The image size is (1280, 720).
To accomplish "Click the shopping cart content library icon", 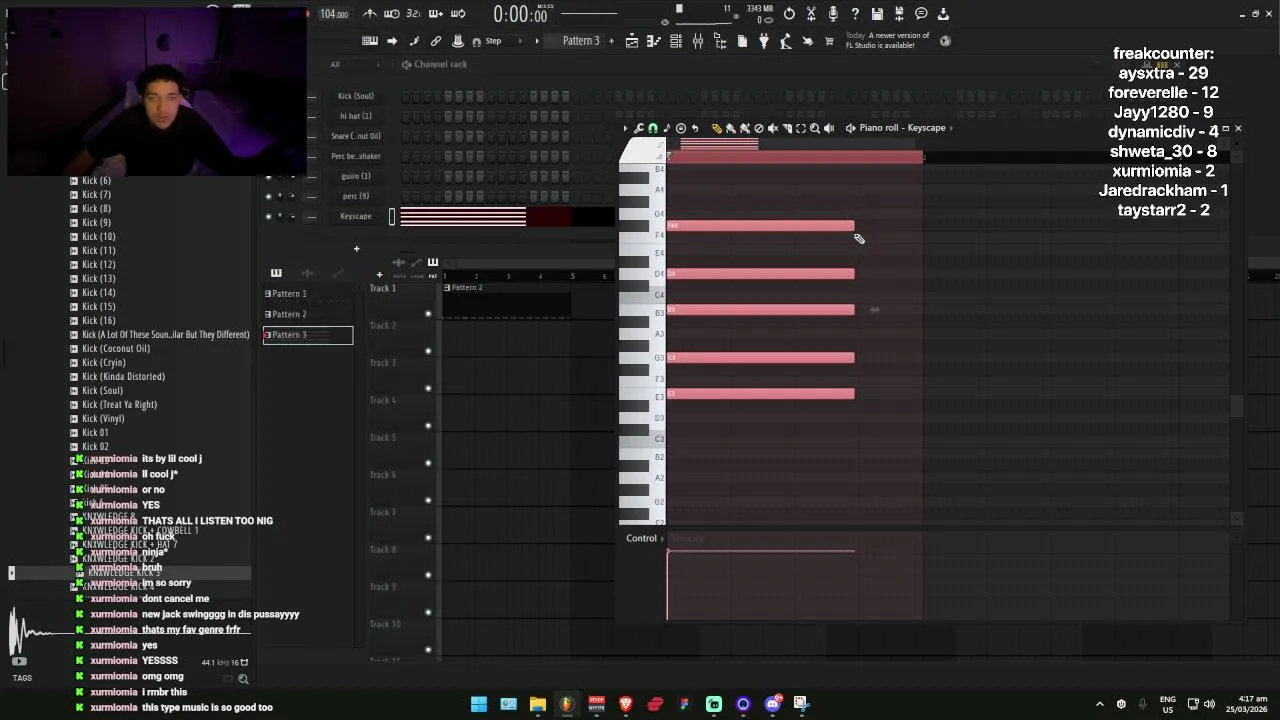I will pyautogui.click(x=829, y=41).
